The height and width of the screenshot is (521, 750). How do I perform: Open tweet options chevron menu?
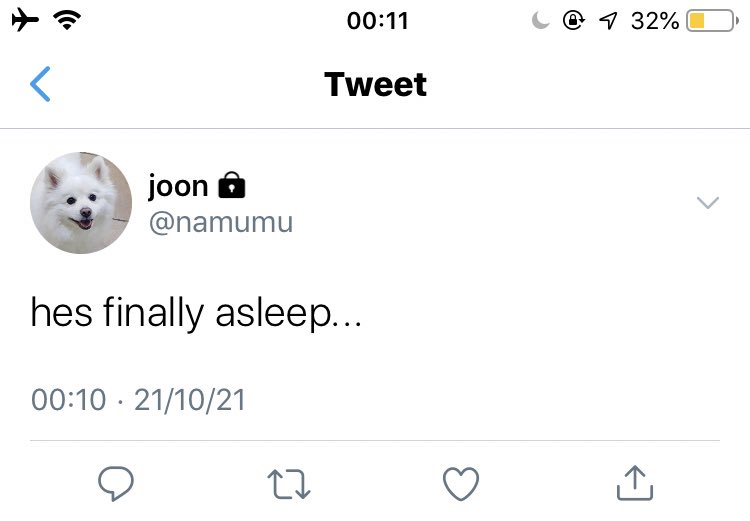(x=708, y=202)
